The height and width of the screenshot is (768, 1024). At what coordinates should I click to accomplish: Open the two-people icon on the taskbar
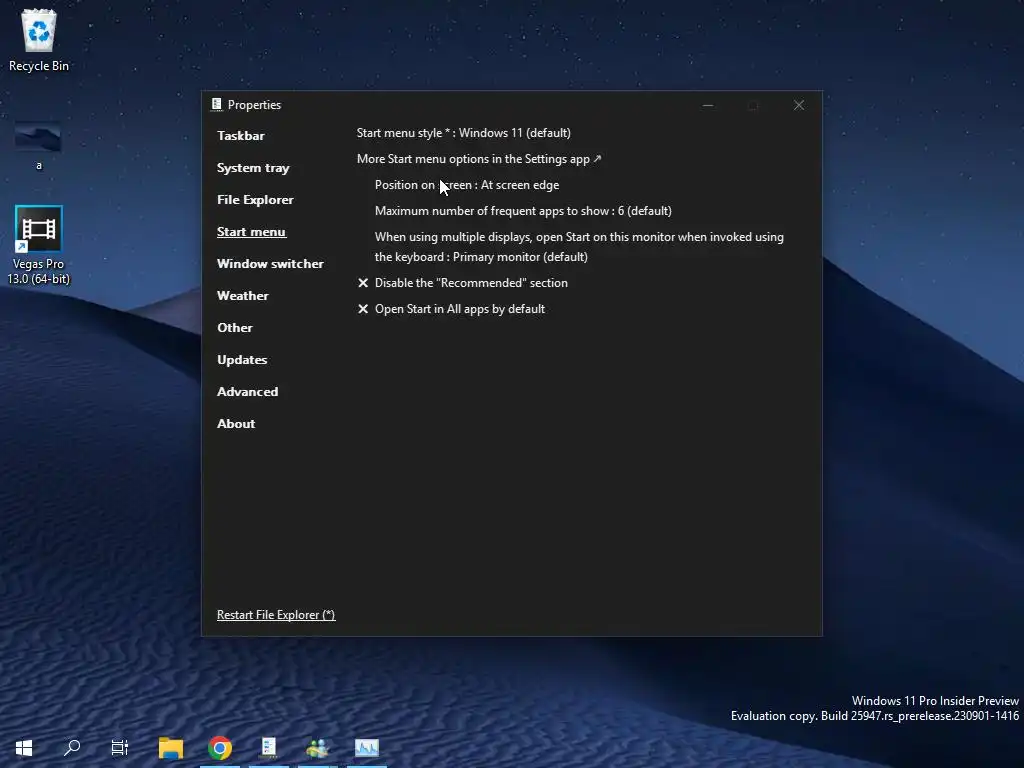(317, 748)
